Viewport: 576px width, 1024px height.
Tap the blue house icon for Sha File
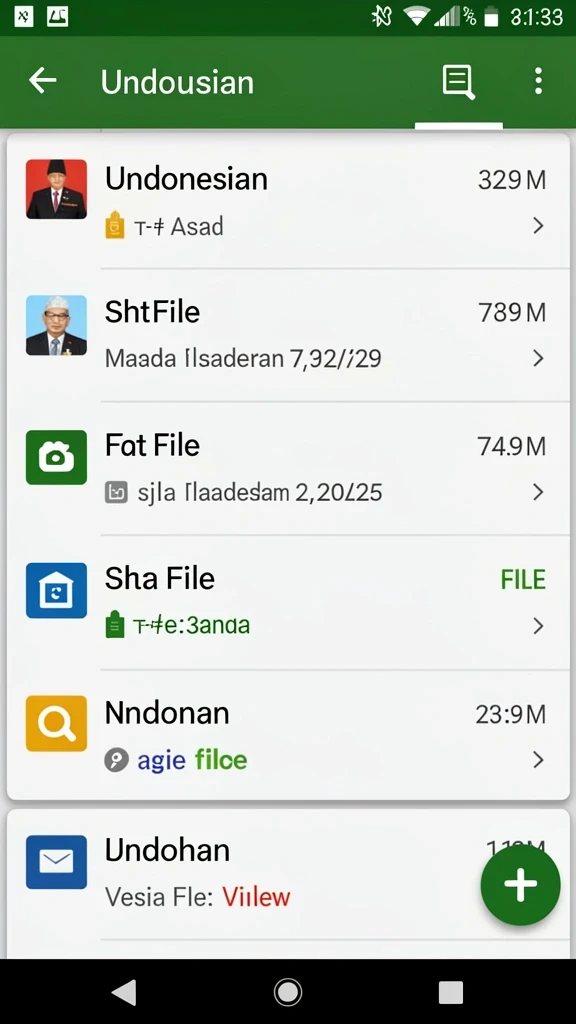pos(56,590)
